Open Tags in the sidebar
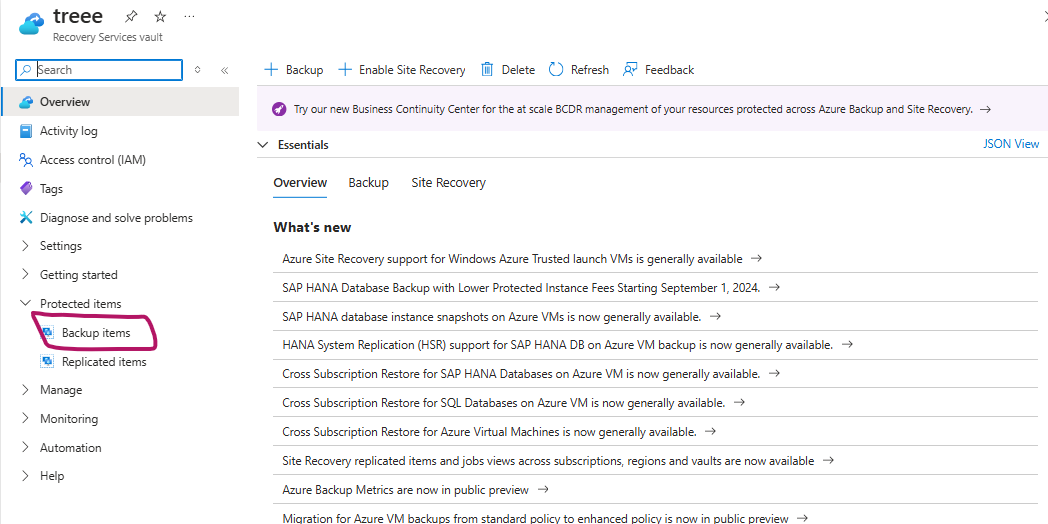 coord(51,189)
